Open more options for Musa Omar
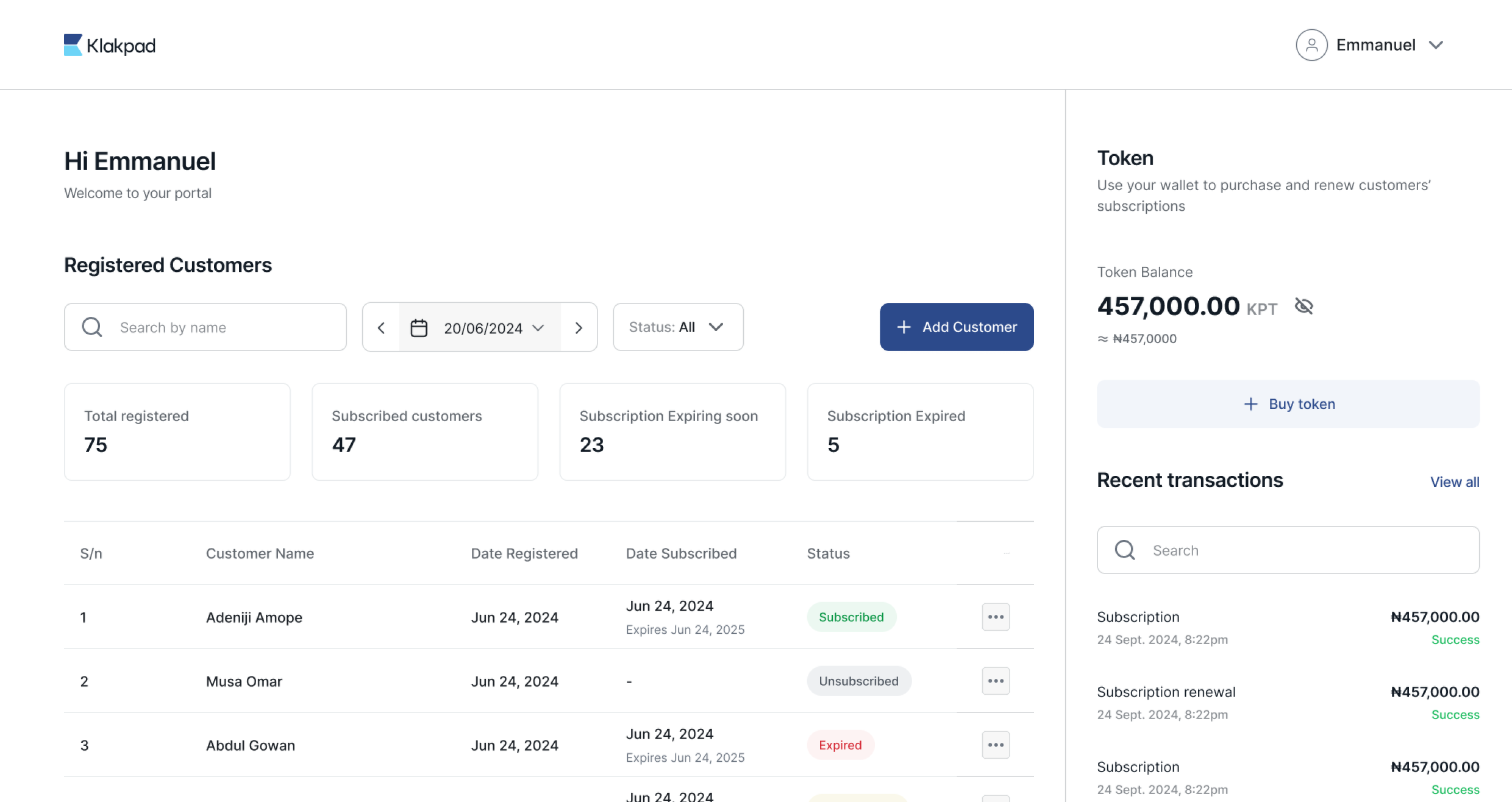1512x802 pixels. pyautogui.click(x=996, y=681)
